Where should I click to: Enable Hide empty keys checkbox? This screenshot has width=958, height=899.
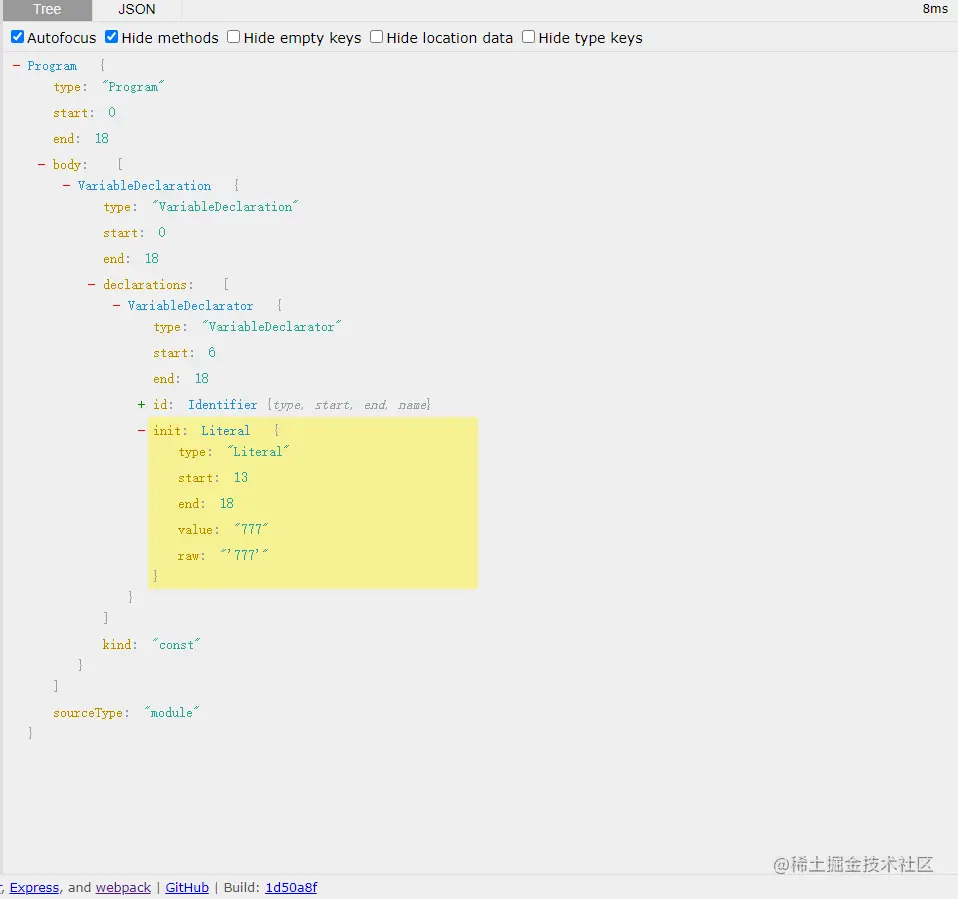click(x=233, y=37)
